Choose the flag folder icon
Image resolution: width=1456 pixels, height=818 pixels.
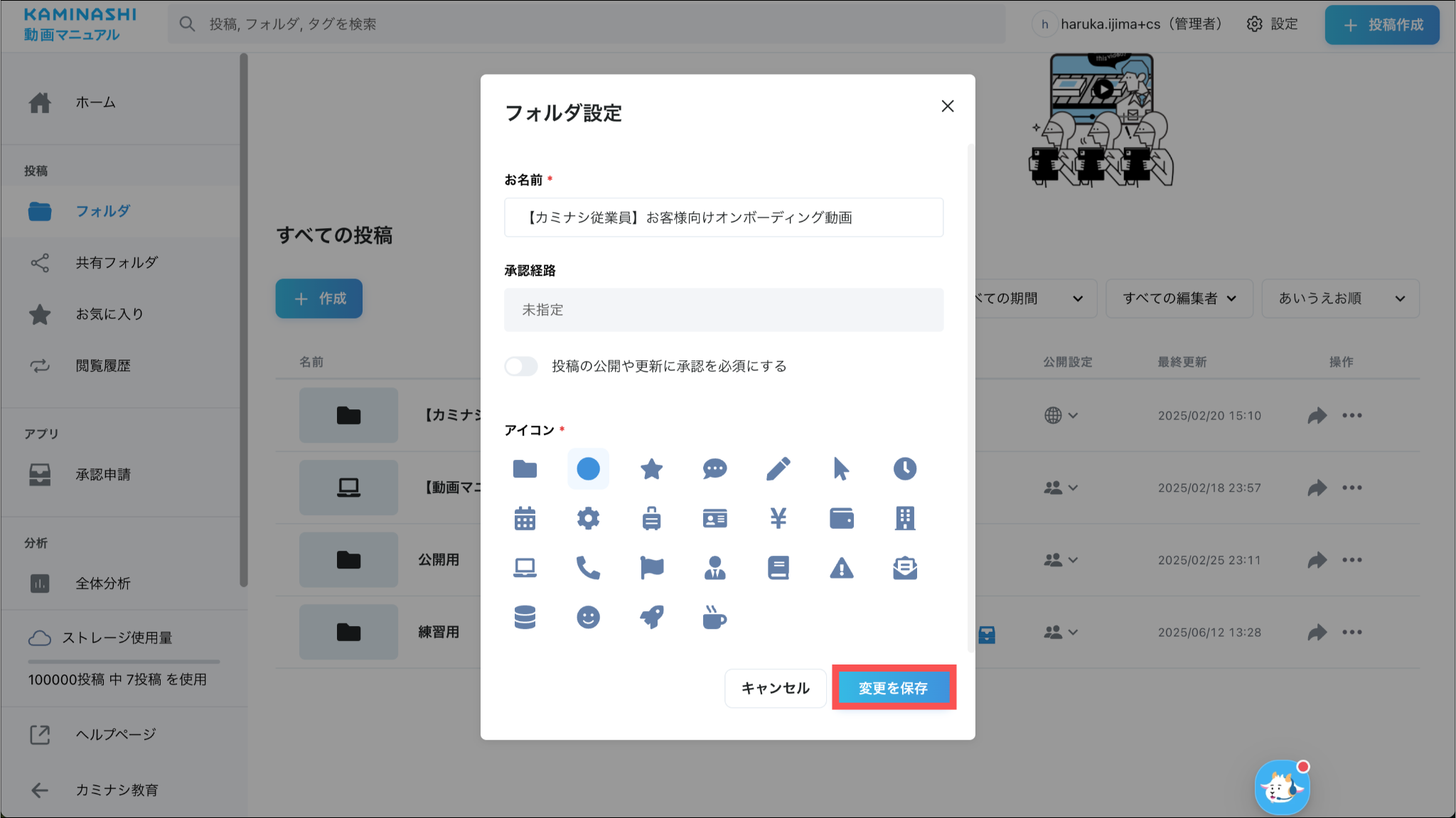[x=651, y=568]
